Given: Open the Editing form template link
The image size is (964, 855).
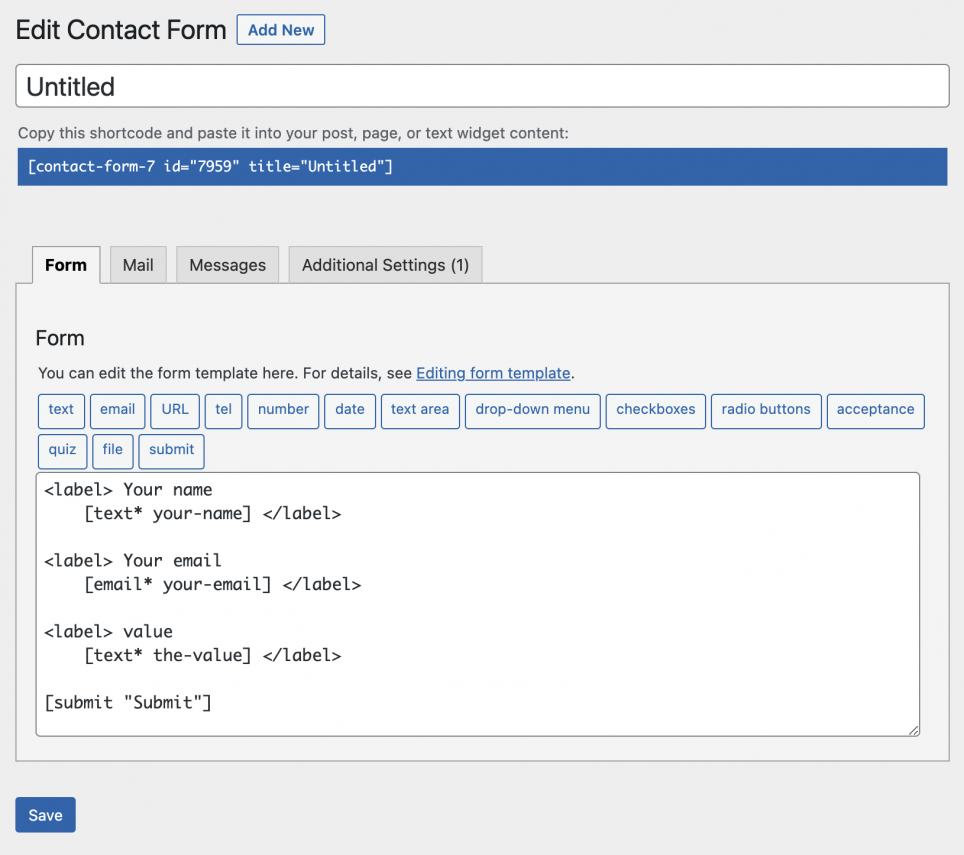Looking at the screenshot, I should pos(493,373).
